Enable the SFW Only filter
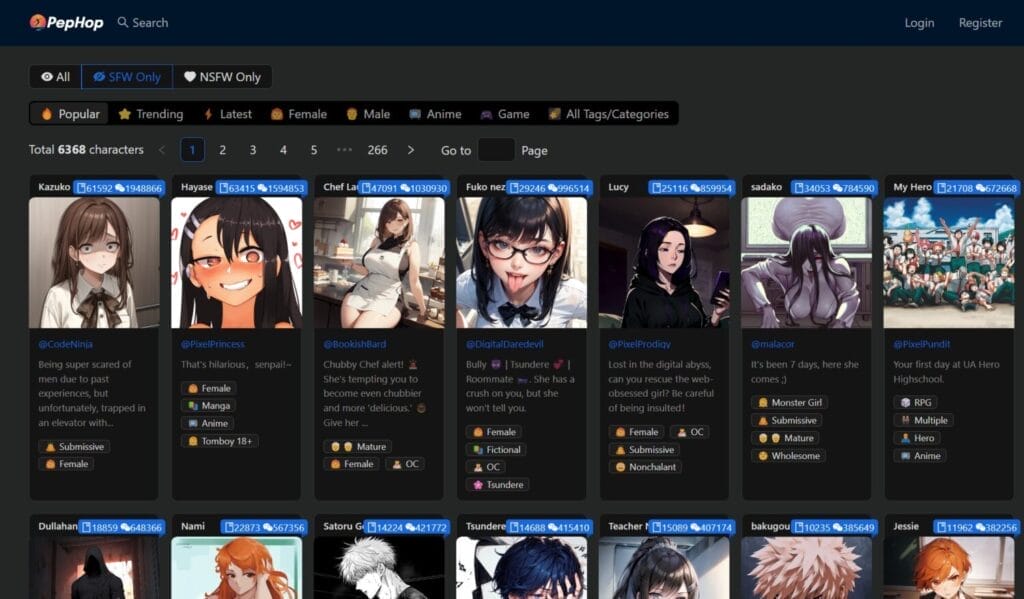1024x599 pixels. point(127,76)
